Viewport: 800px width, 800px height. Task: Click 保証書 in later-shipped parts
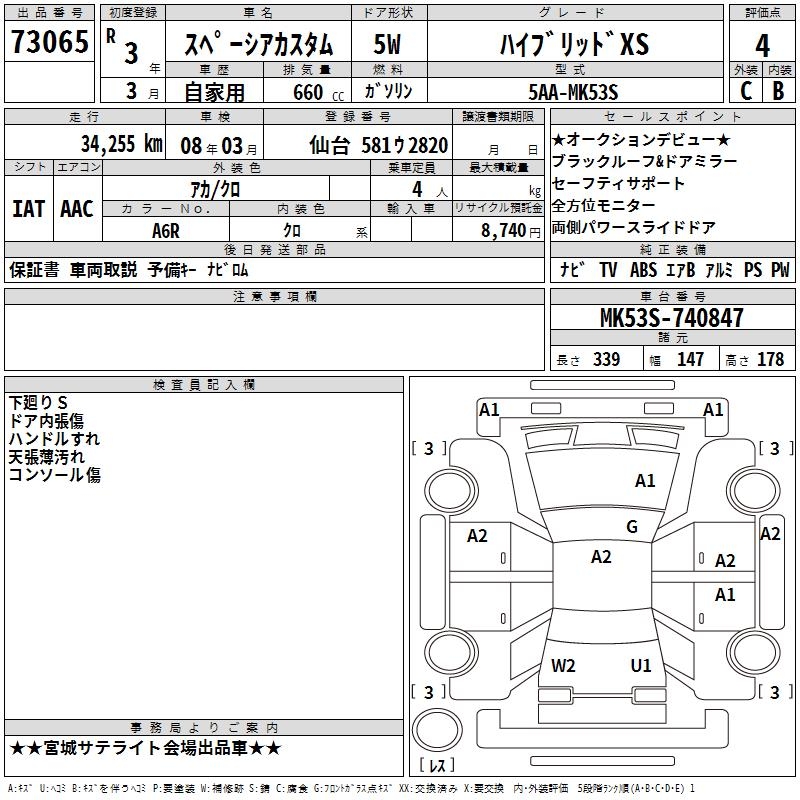coord(34,269)
